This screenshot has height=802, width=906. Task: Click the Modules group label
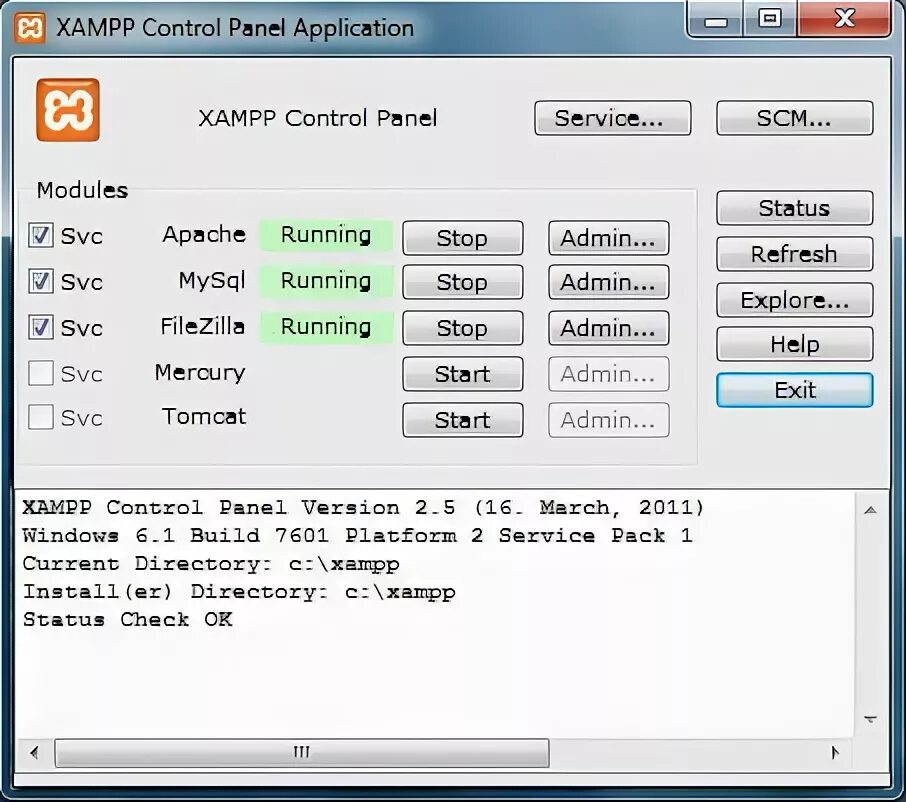[x=82, y=190]
